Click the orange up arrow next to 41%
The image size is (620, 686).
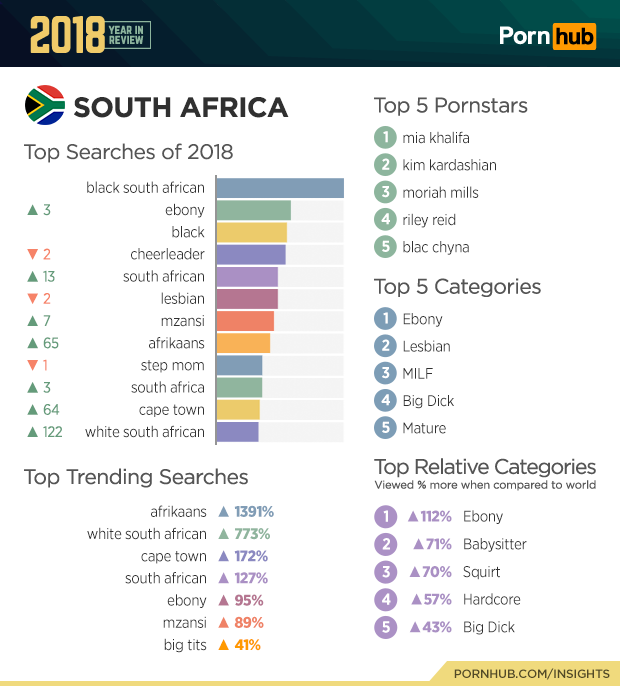(x=224, y=645)
